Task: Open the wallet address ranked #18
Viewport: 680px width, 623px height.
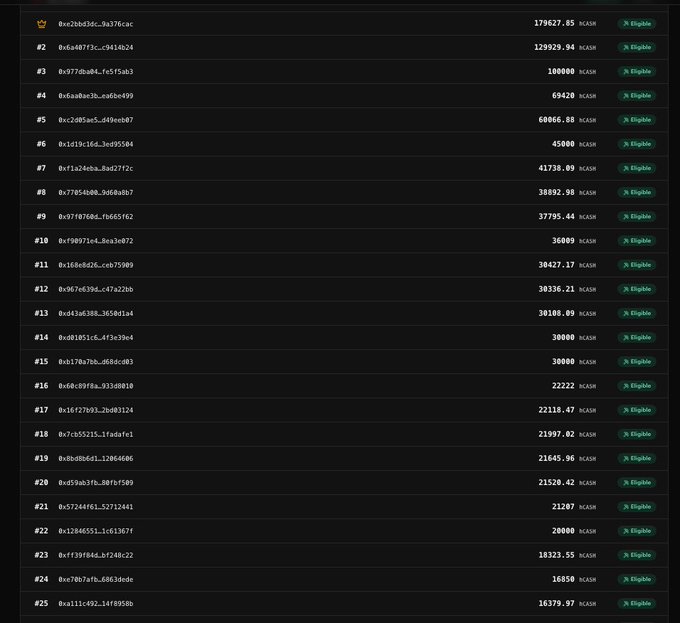Action: coord(96,434)
